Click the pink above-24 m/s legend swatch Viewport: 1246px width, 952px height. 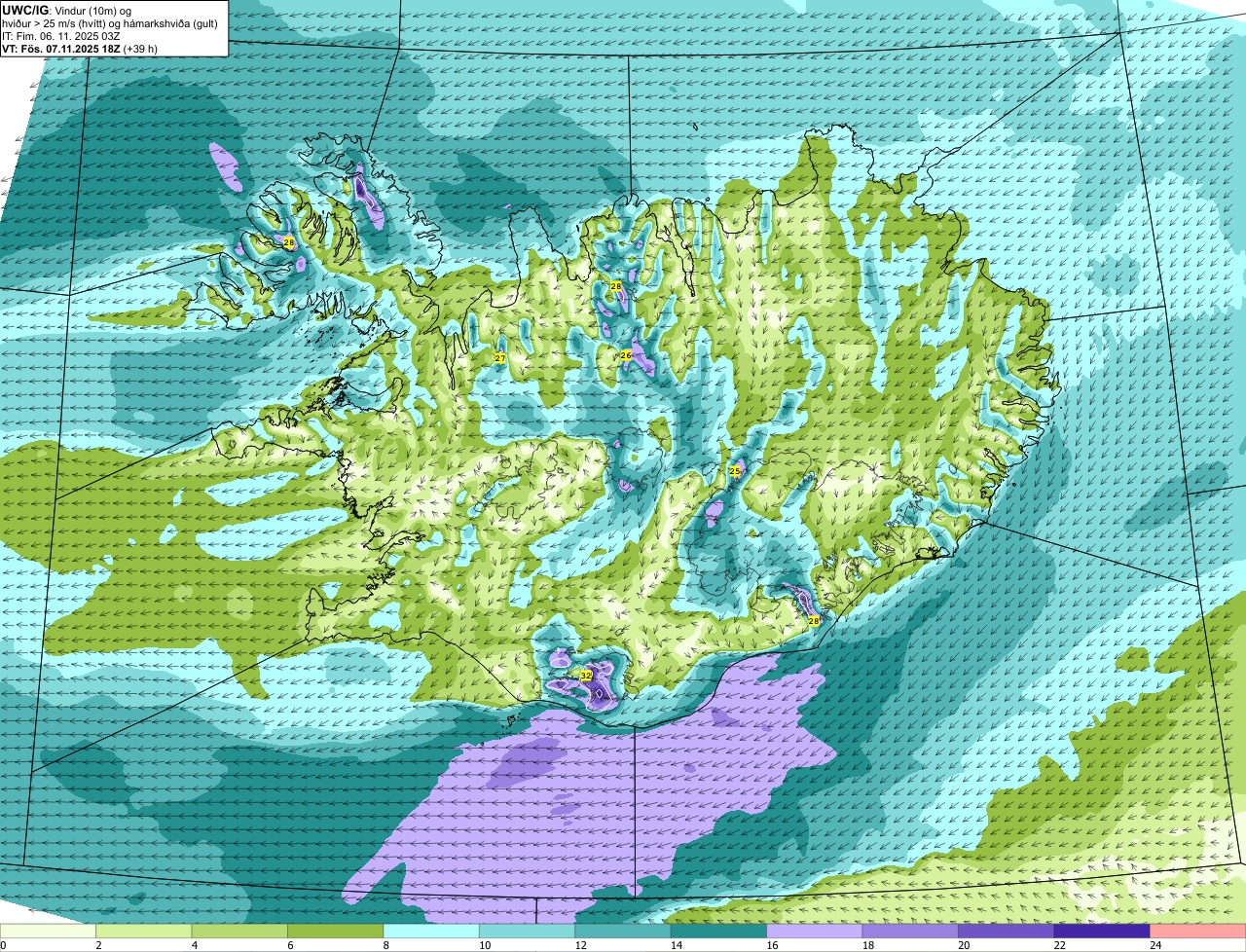1198,931
